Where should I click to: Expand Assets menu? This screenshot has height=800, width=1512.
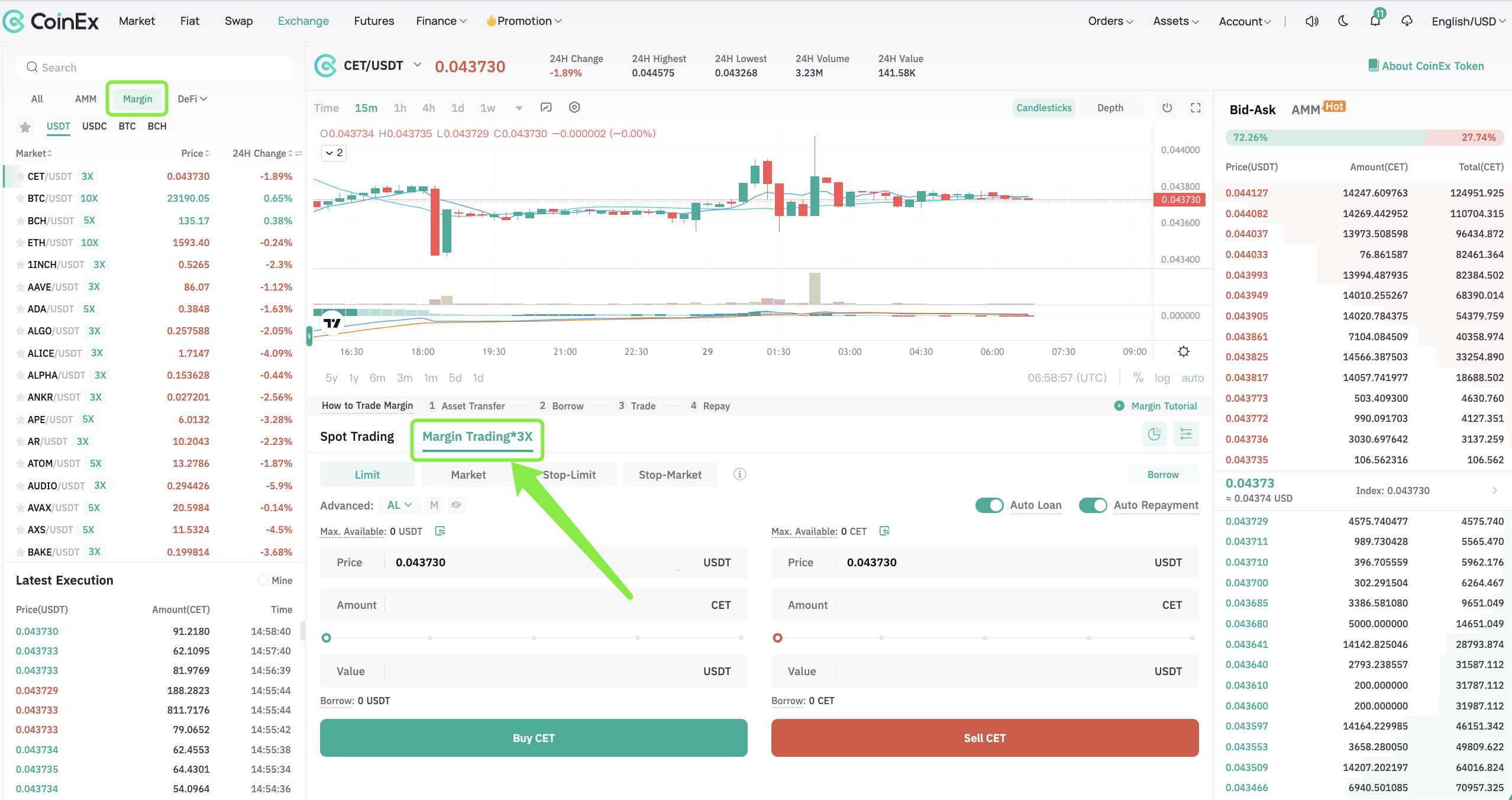(x=1176, y=21)
